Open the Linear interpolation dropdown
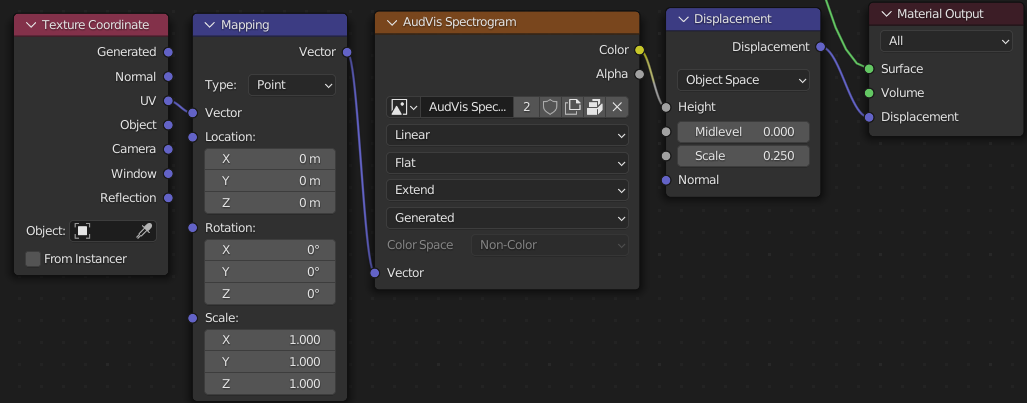 click(507, 135)
